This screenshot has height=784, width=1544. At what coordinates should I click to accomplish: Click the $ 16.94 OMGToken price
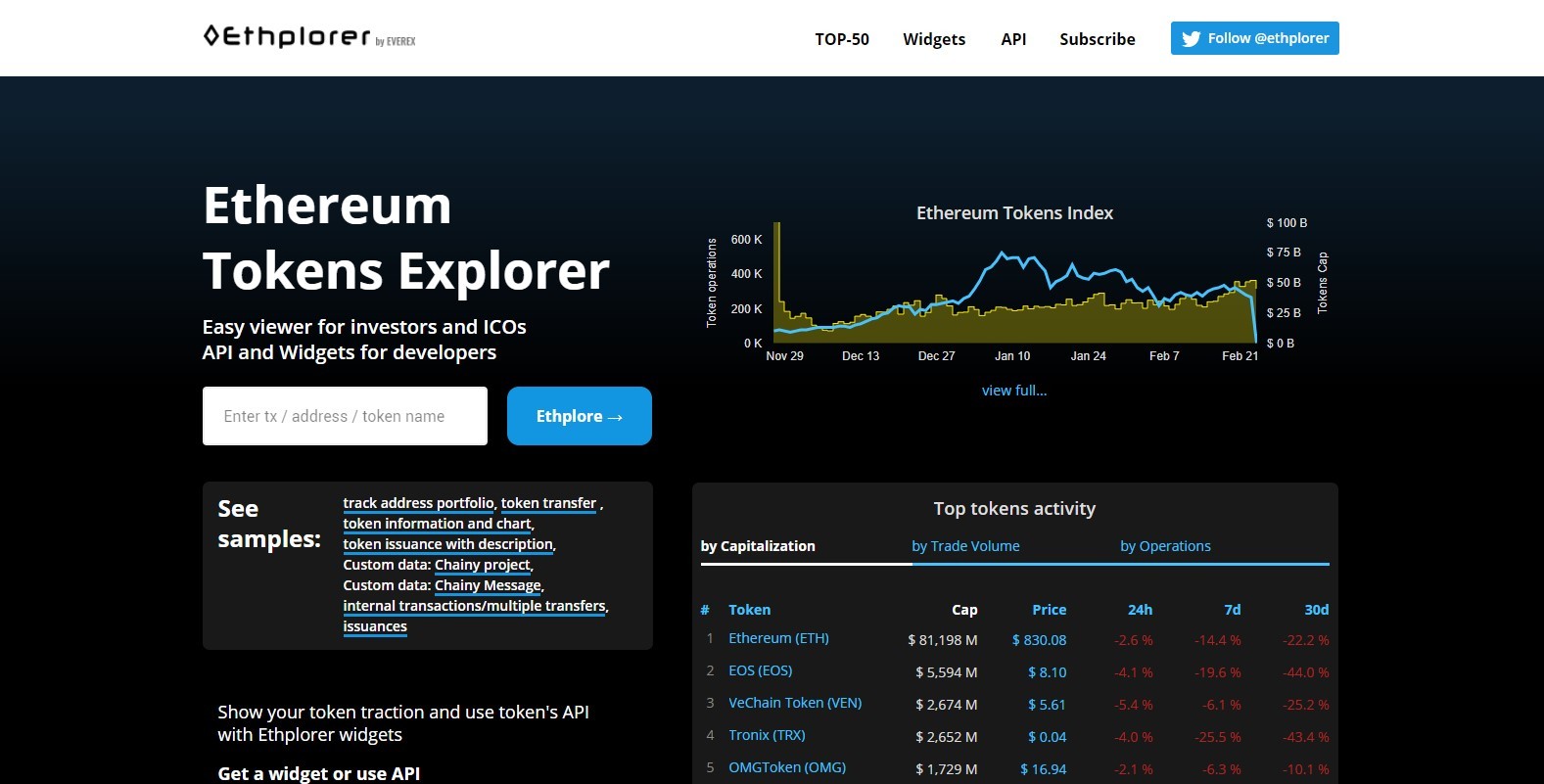[1043, 769]
